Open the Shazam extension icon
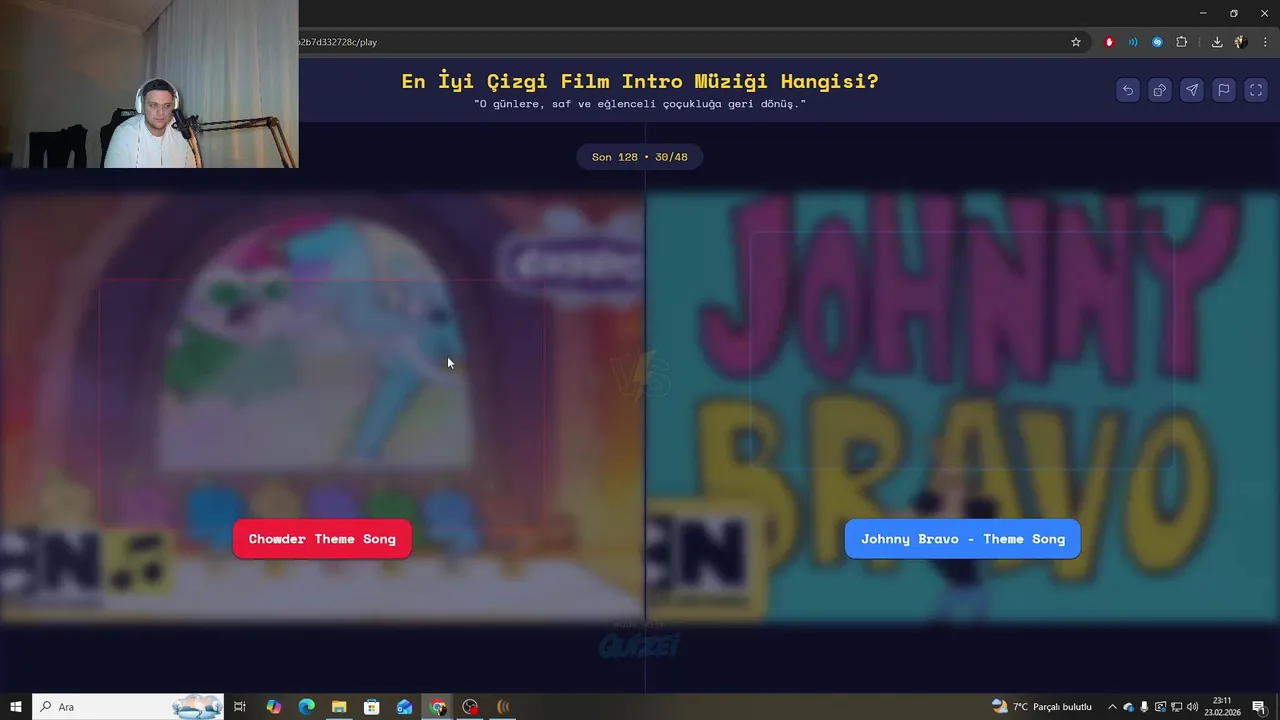The image size is (1280, 720). click(x=1157, y=42)
